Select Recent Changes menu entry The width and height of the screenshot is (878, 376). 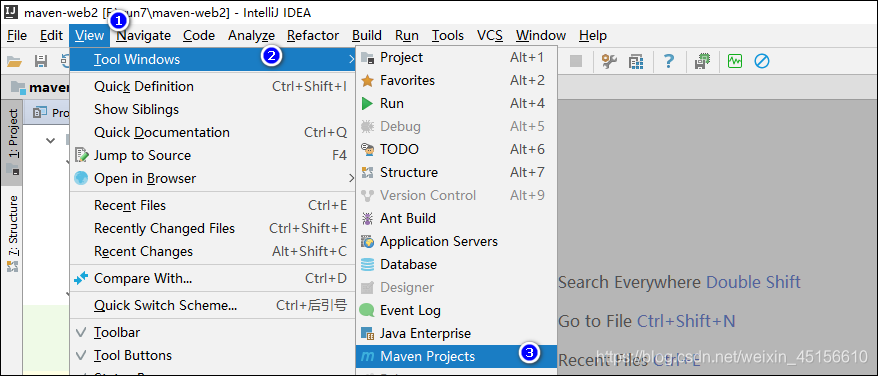click(x=213, y=252)
